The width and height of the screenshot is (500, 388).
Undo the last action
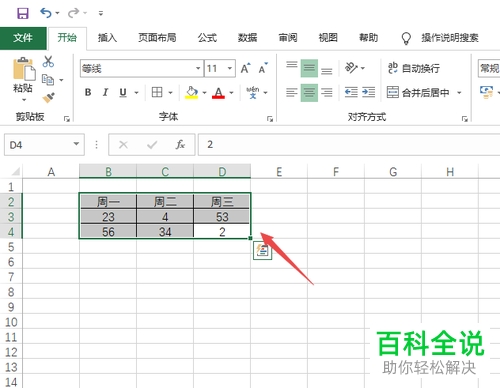46,13
